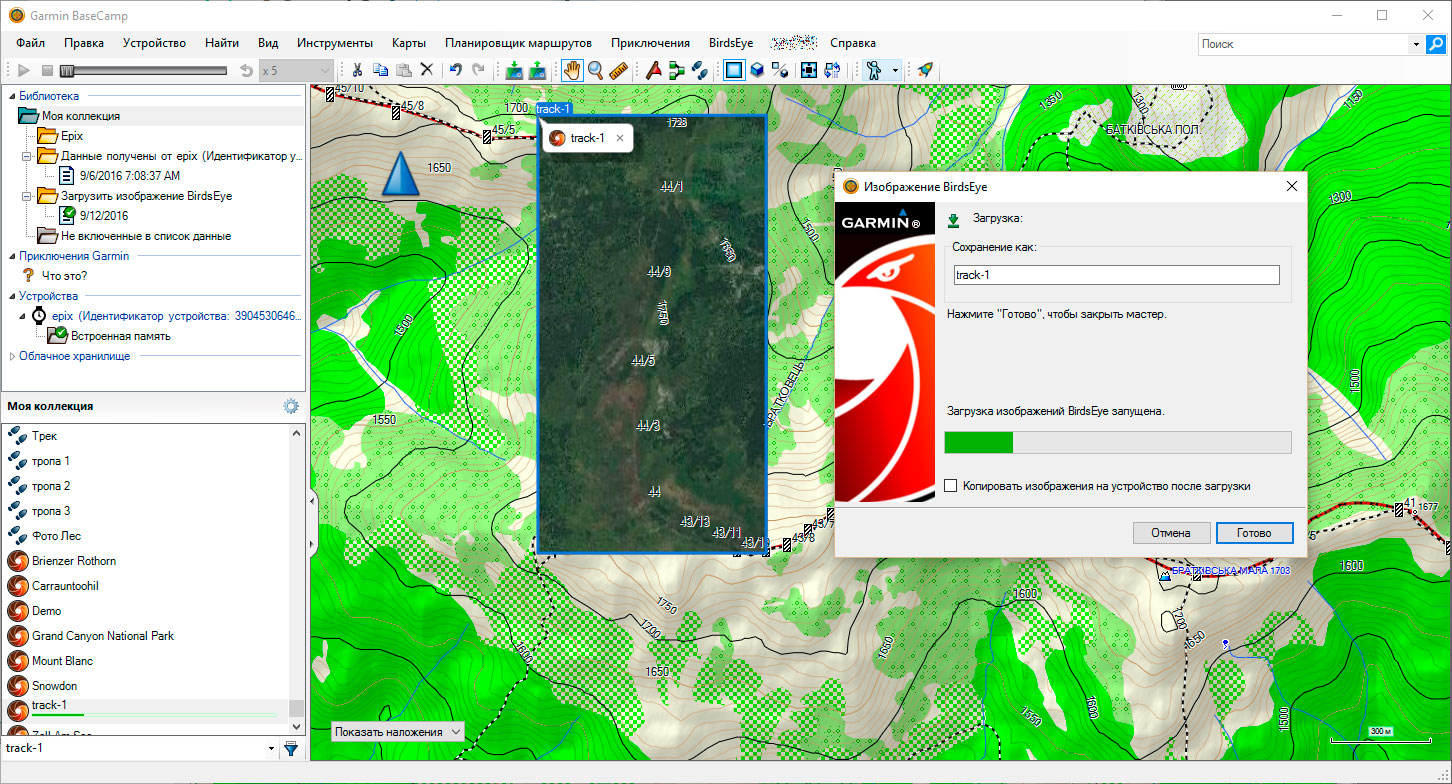Activate the zoom magnifier tool
This screenshot has height=784, width=1452.
[595, 70]
